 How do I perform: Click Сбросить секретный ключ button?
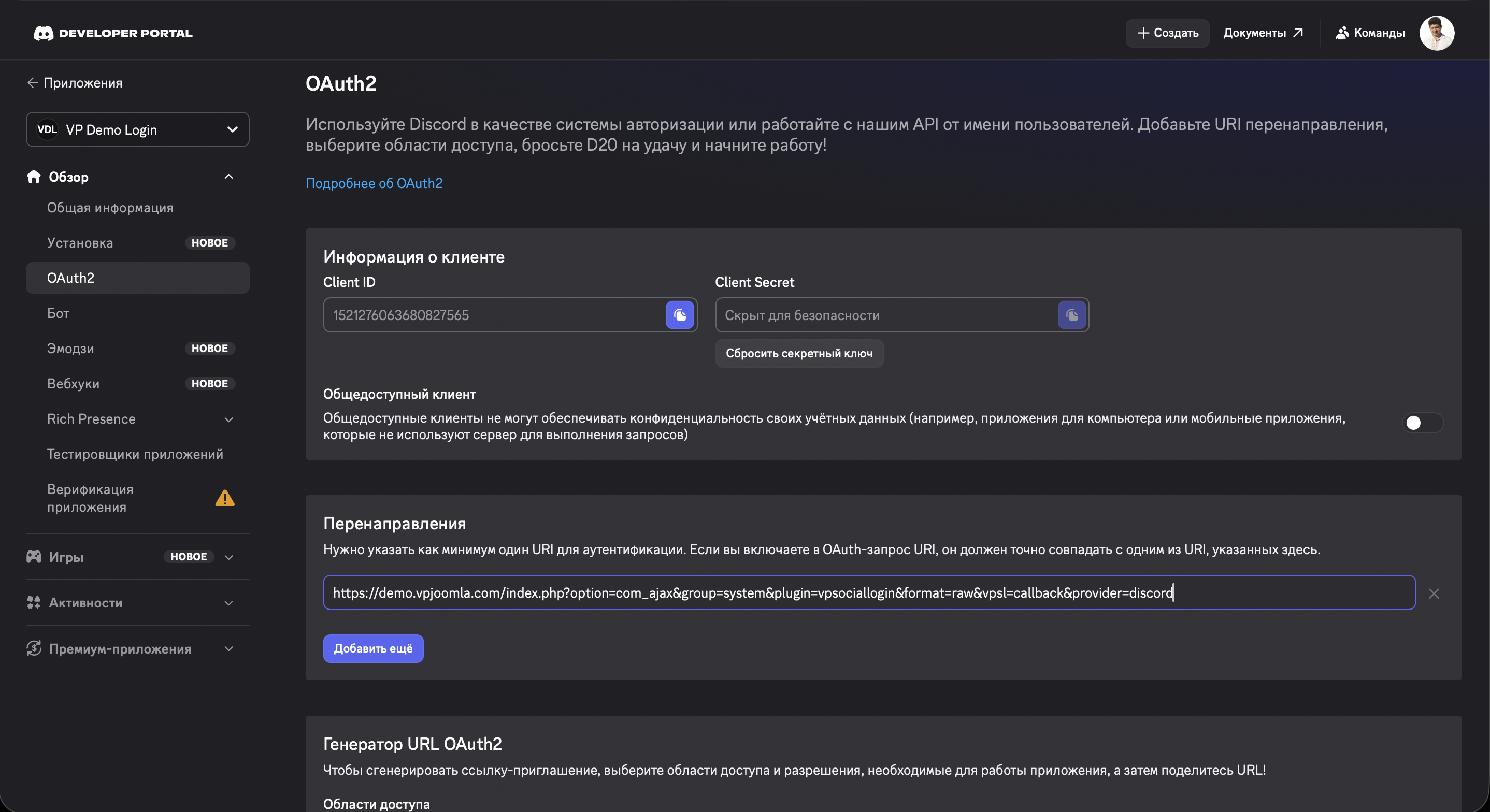coord(799,353)
